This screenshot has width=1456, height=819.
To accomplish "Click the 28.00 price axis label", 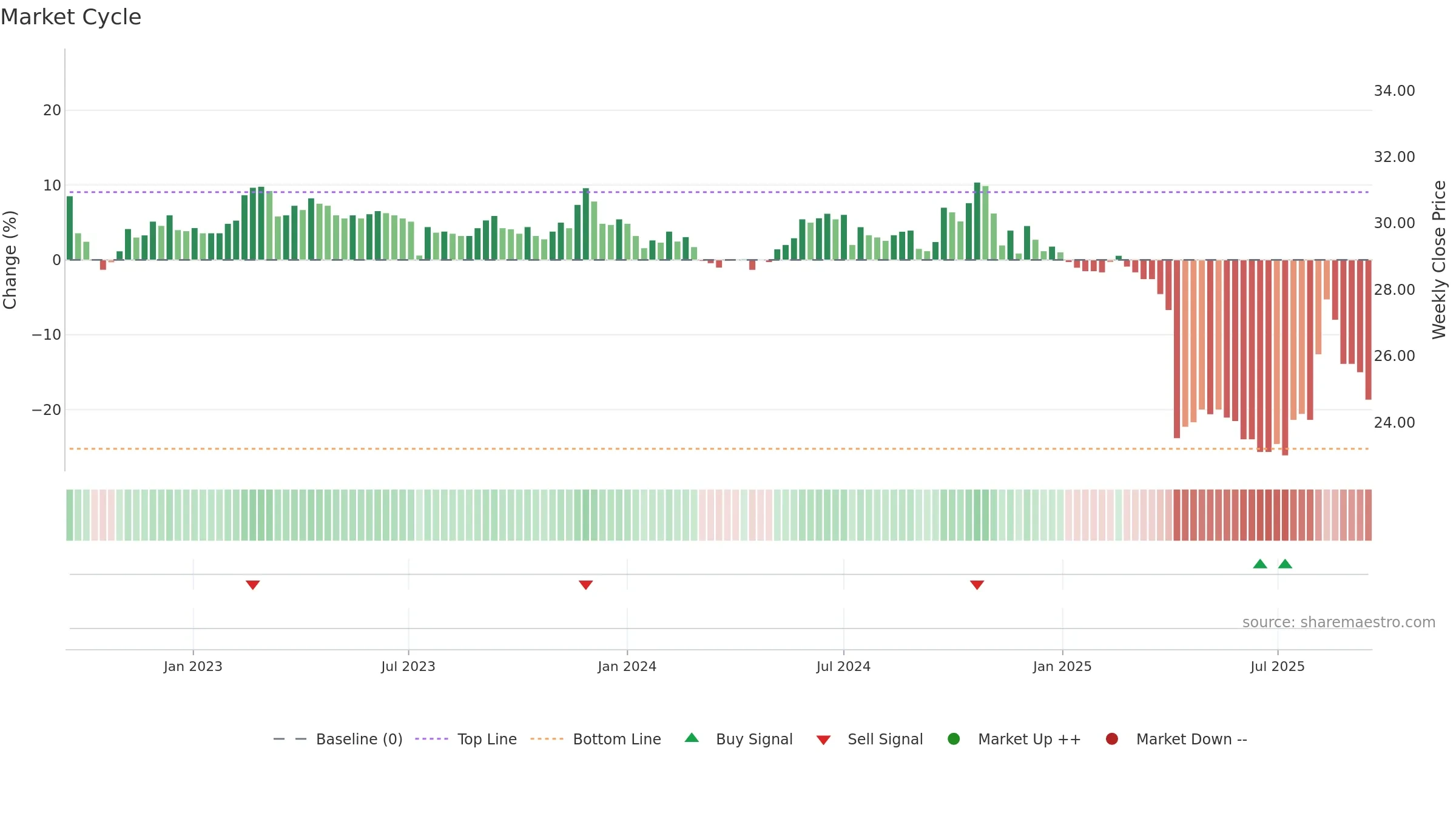I will coord(1394,290).
